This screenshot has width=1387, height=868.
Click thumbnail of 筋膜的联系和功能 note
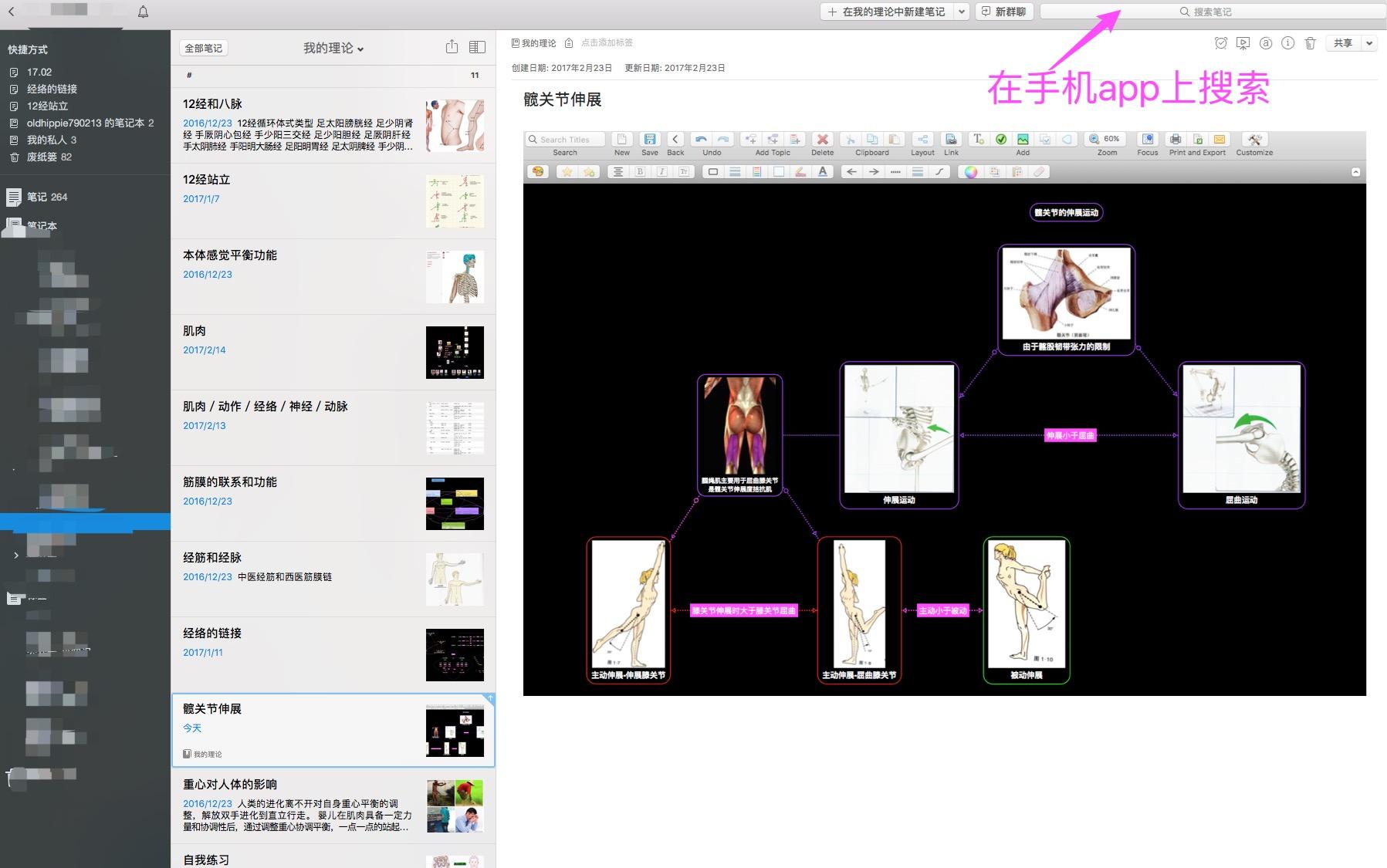[455, 503]
